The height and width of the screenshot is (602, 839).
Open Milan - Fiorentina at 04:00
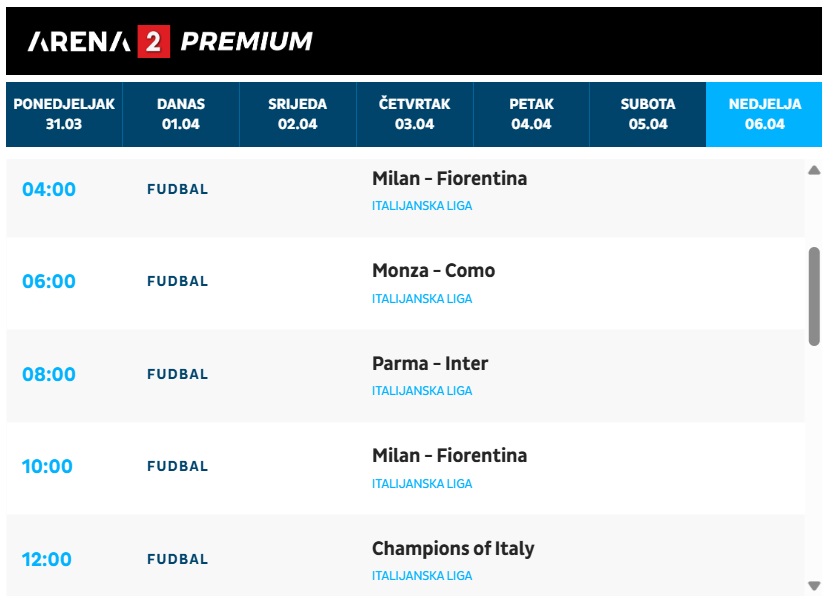449,178
